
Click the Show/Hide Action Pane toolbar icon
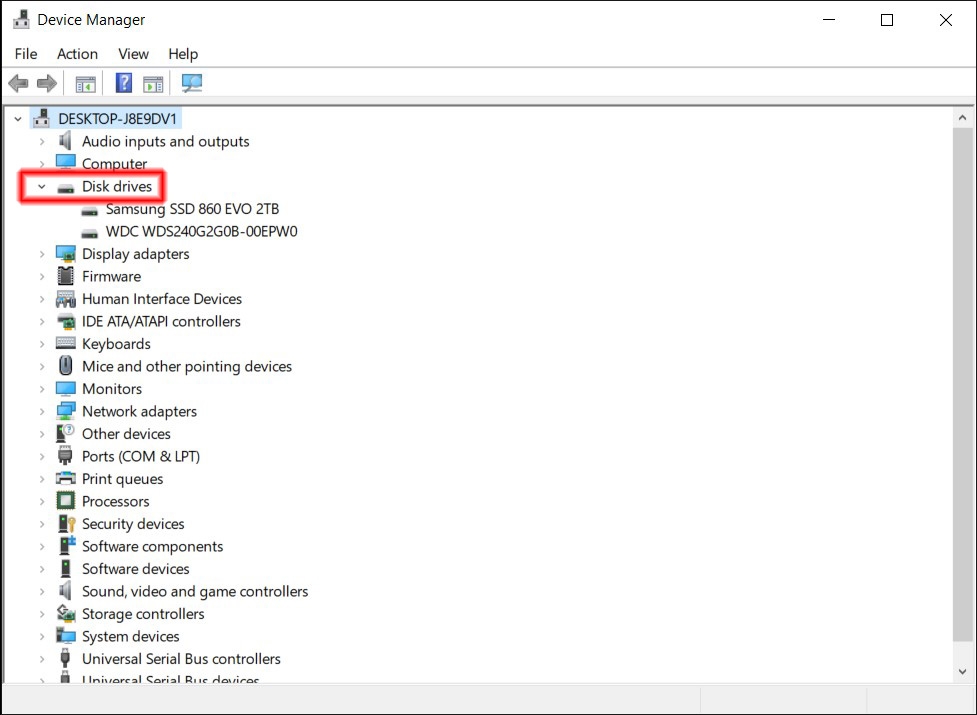click(153, 83)
